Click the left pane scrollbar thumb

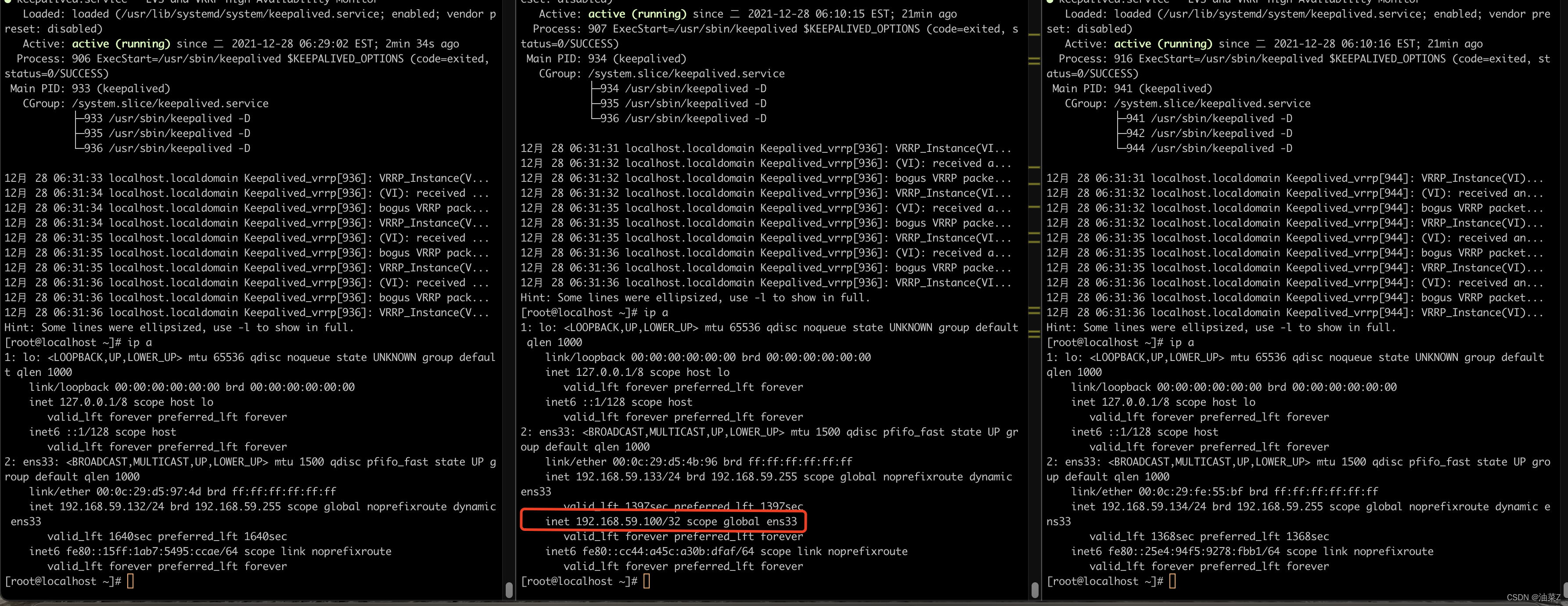point(509,590)
